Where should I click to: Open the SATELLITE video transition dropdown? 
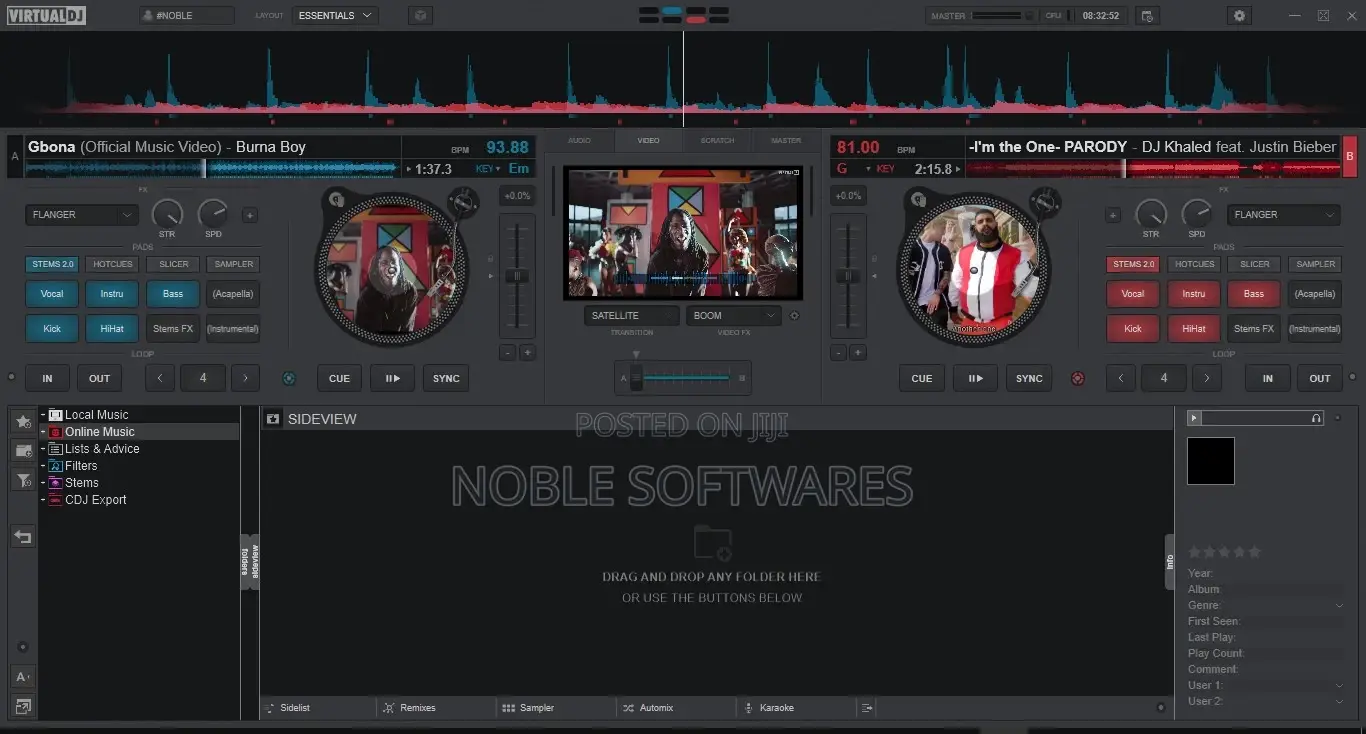[632, 316]
